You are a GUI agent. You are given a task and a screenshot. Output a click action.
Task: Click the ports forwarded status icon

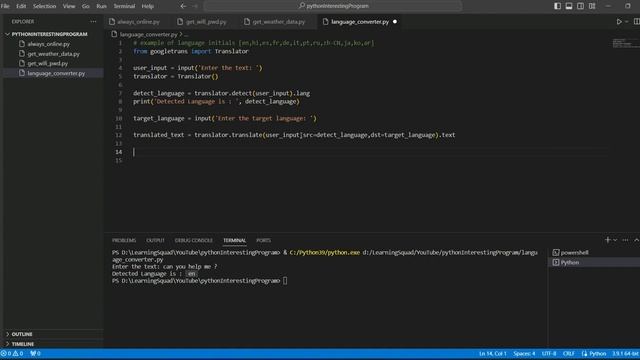click(x=35, y=354)
